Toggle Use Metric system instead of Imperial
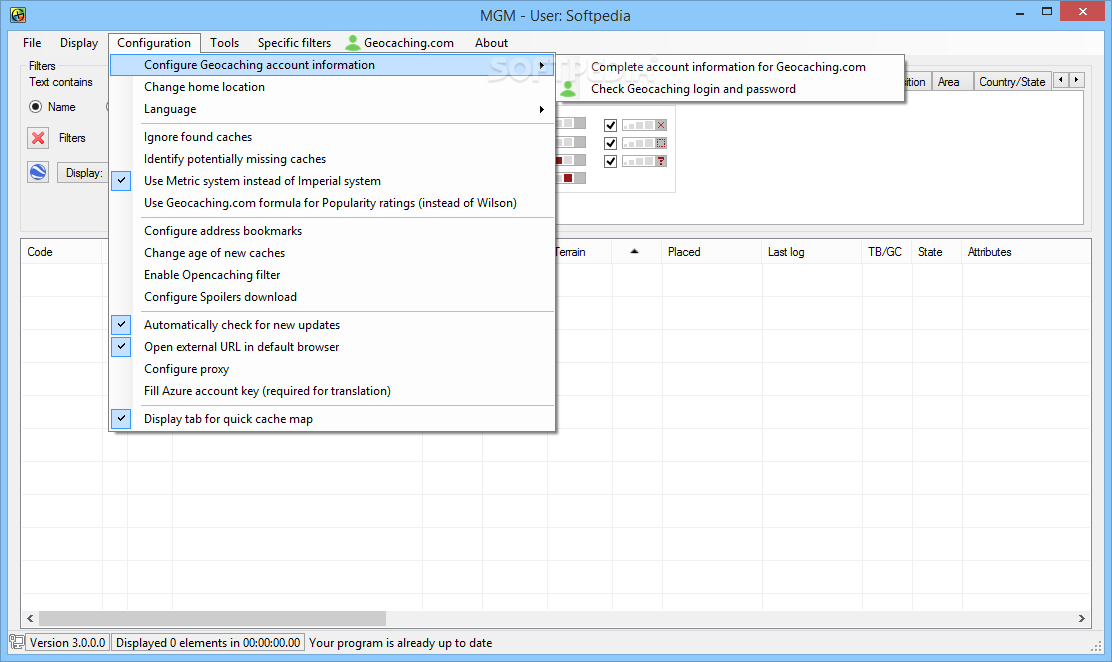This screenshot has height=662, width=1112. pos(332,181)
